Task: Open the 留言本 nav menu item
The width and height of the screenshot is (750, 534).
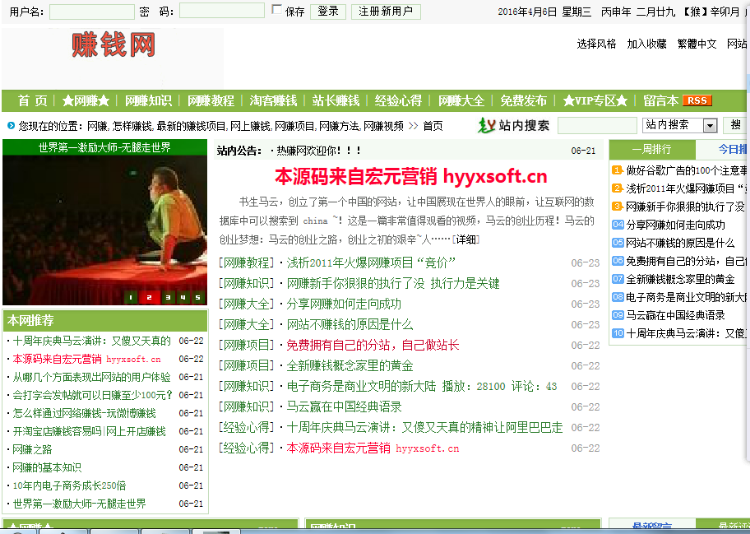Action: coord(661,100)
